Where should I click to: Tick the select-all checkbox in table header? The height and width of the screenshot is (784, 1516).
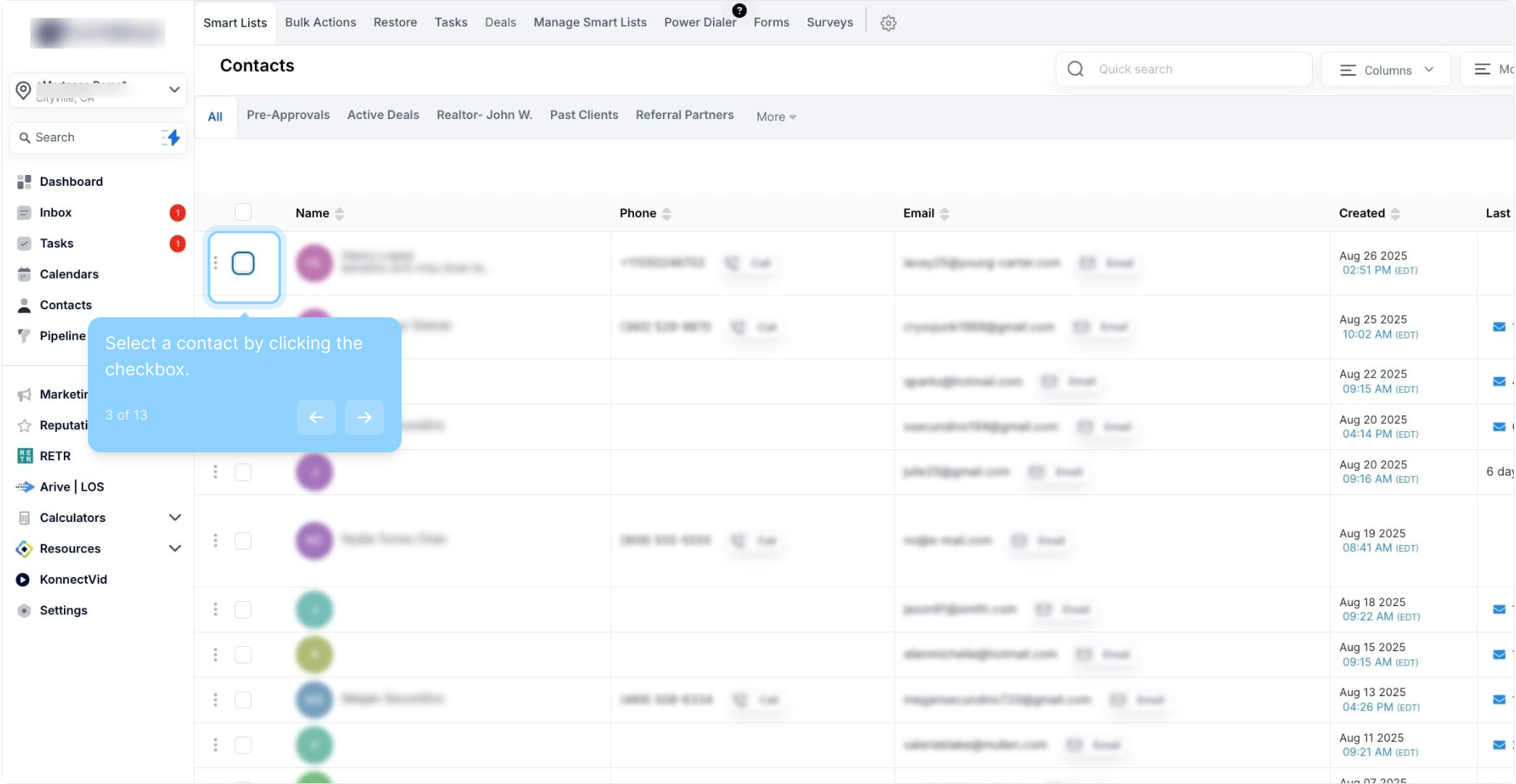243,212
